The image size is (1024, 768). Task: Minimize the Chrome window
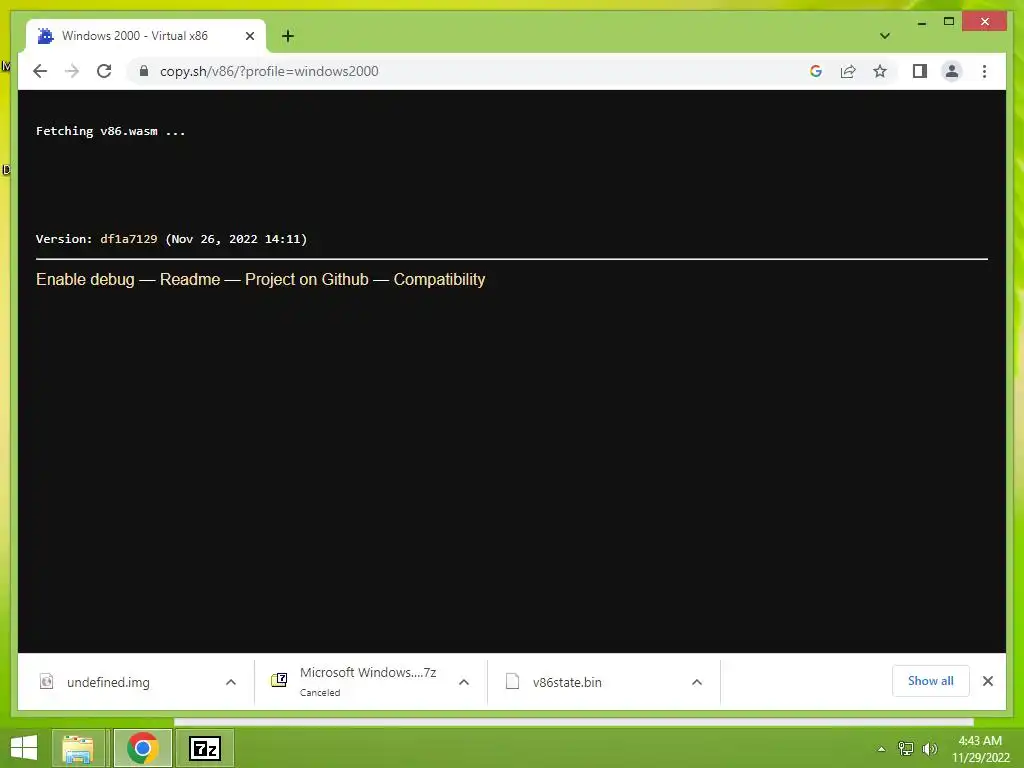click(x=921, y=22)
